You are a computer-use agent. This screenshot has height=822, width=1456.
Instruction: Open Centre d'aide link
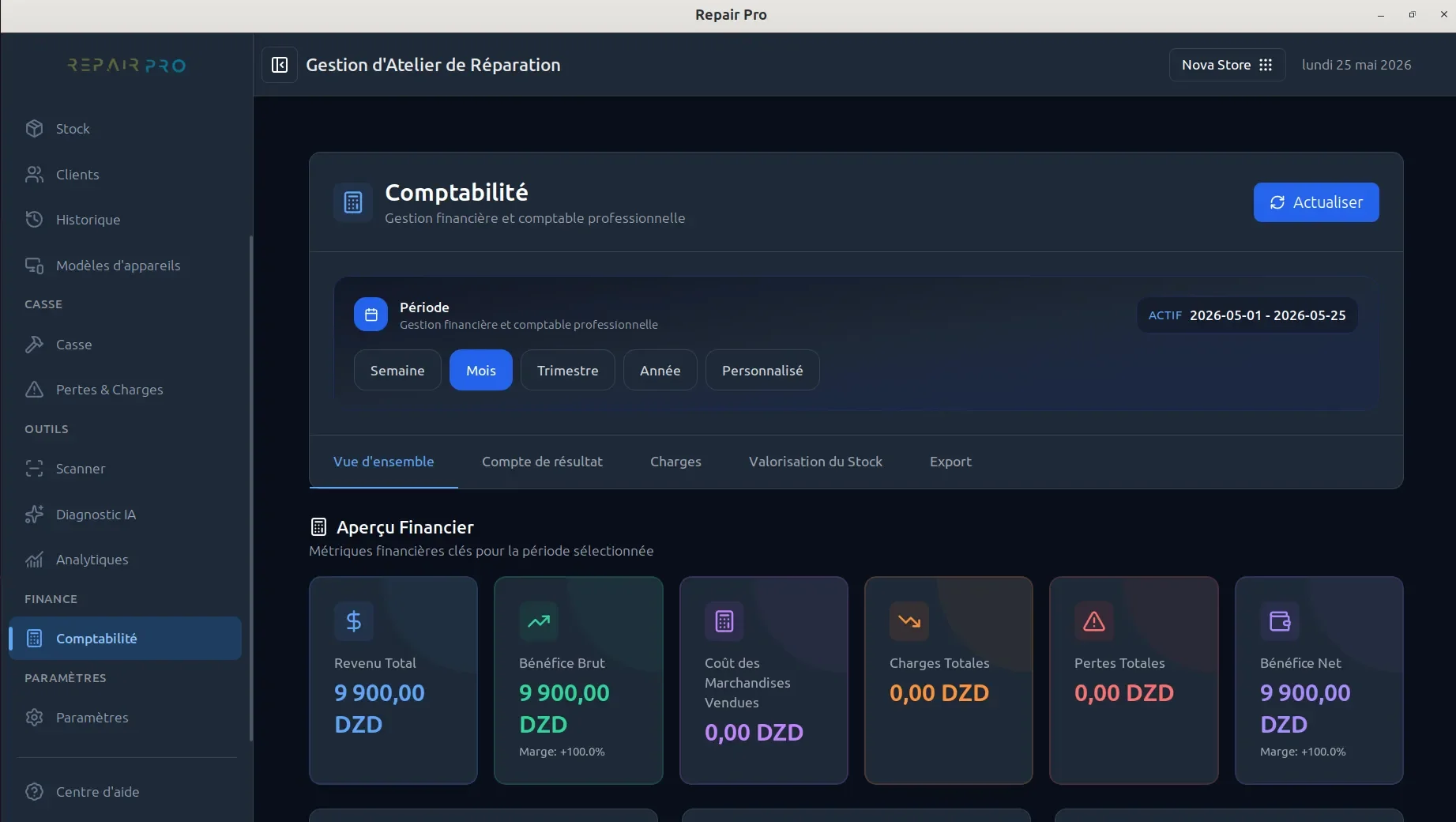click(x=125, y=791)
